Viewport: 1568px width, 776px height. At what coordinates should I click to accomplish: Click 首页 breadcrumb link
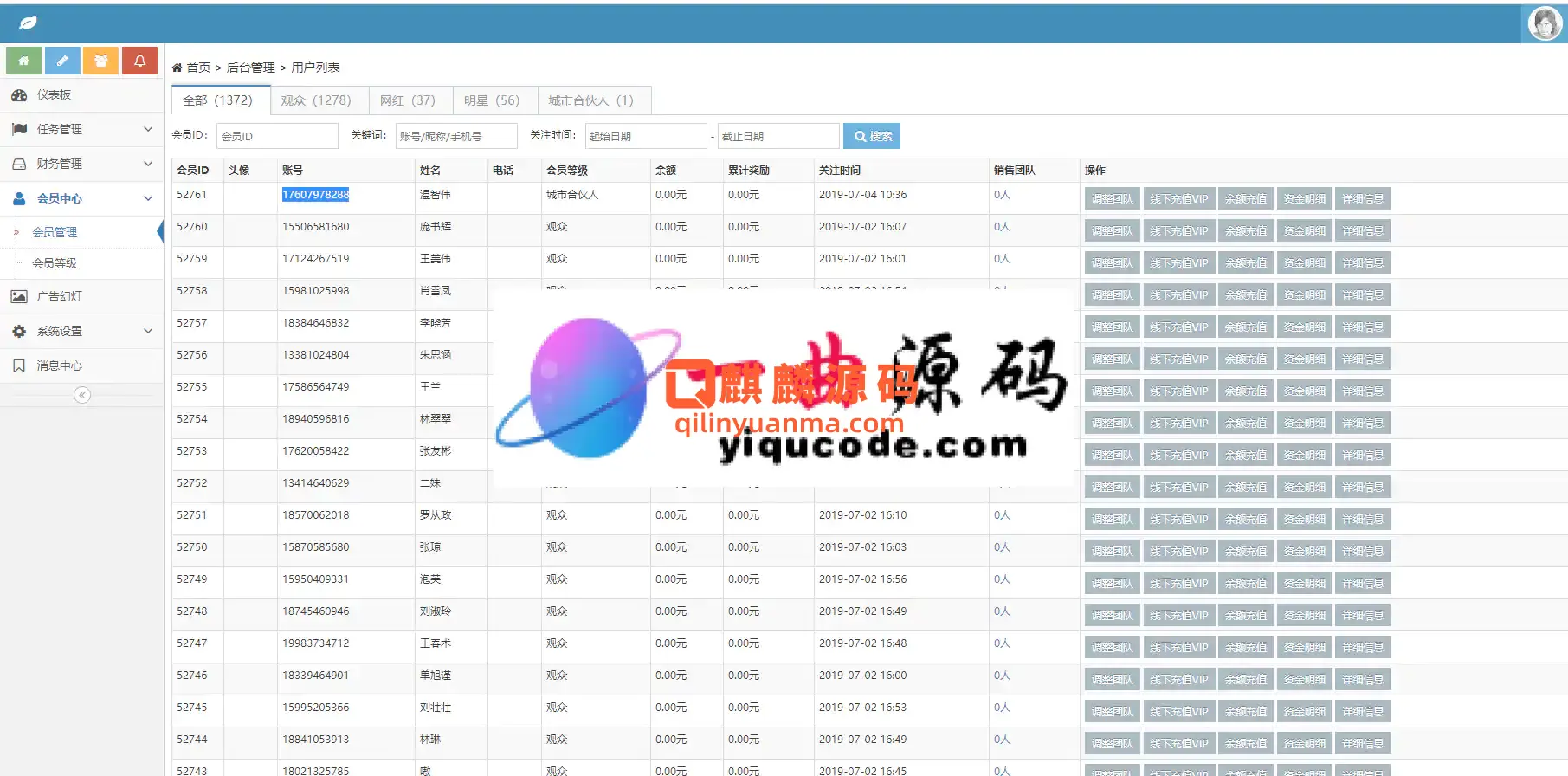point(198,68)
